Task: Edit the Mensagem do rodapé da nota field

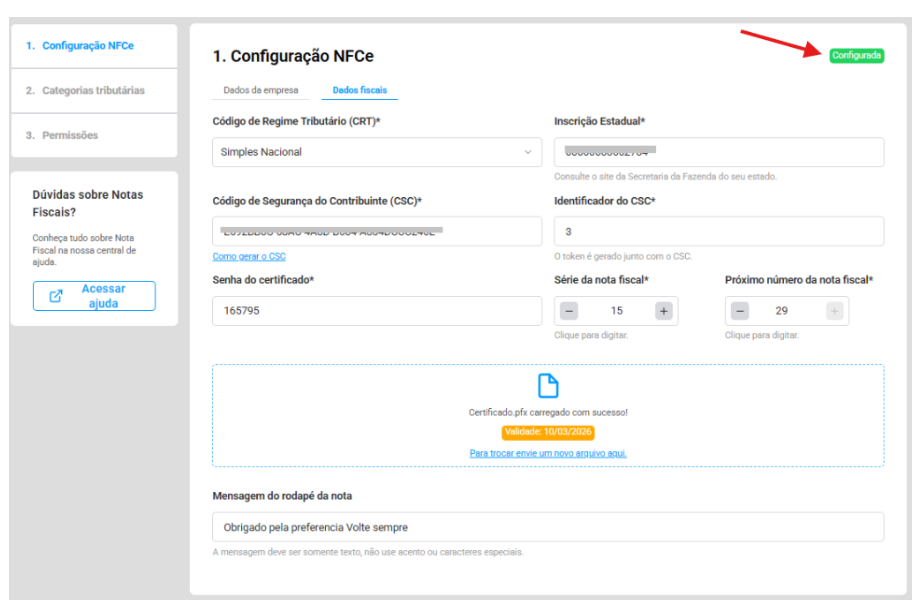Action: (x=548, y=527)
